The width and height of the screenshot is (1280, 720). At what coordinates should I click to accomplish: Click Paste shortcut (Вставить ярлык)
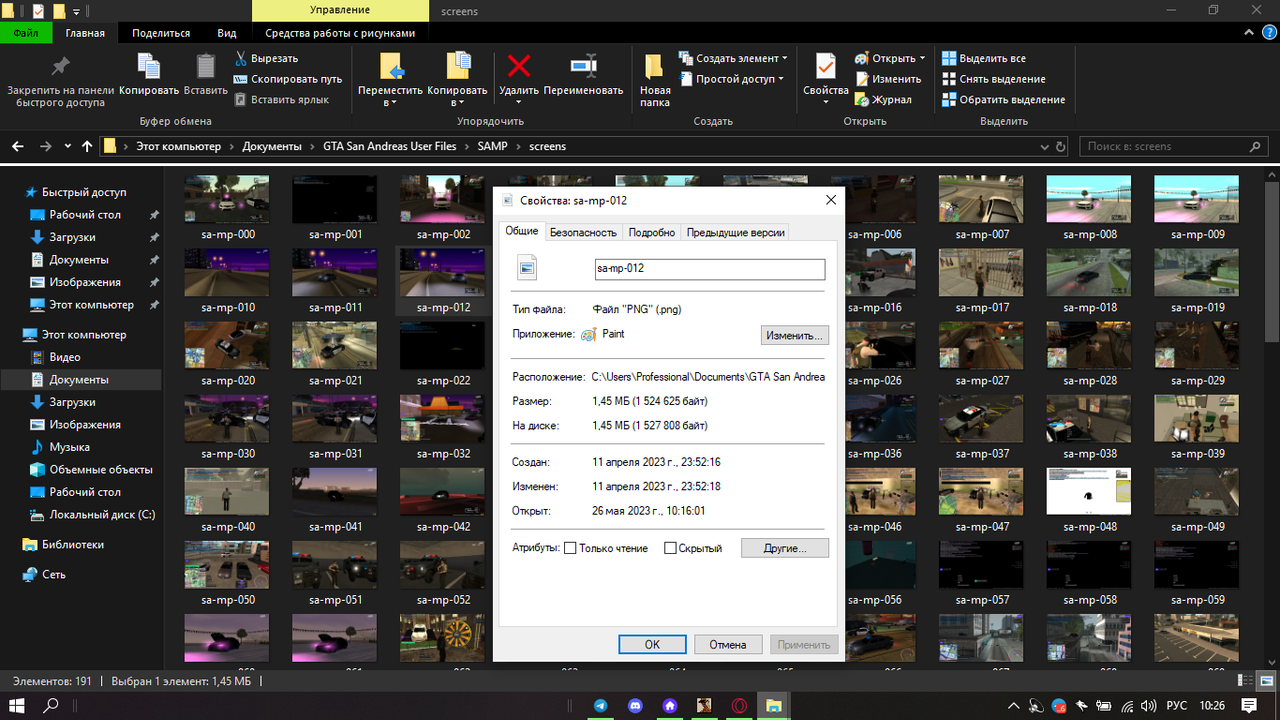pyautogui.click(x=281, y=100)
